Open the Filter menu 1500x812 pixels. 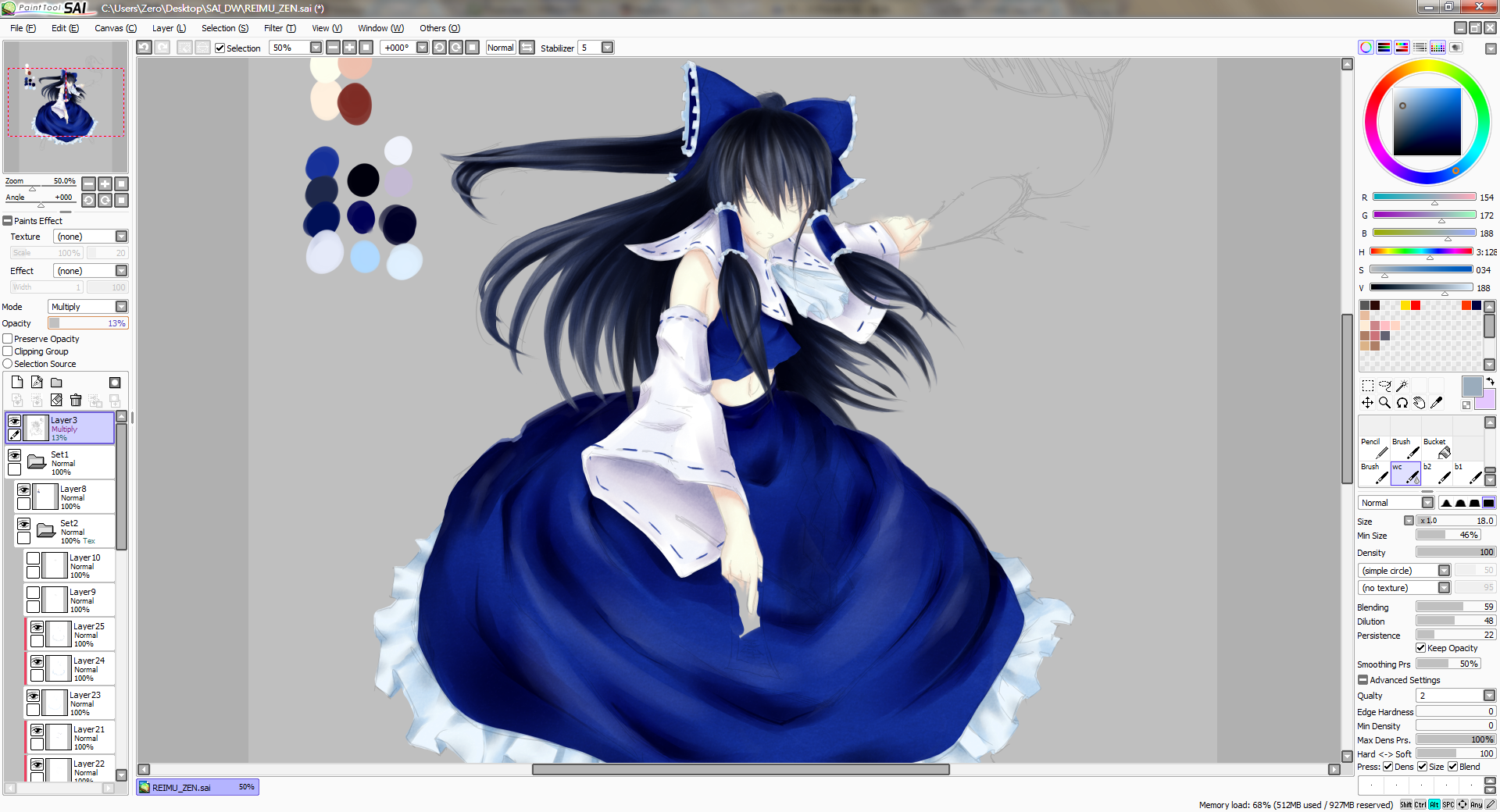click(x=280, y=28)
